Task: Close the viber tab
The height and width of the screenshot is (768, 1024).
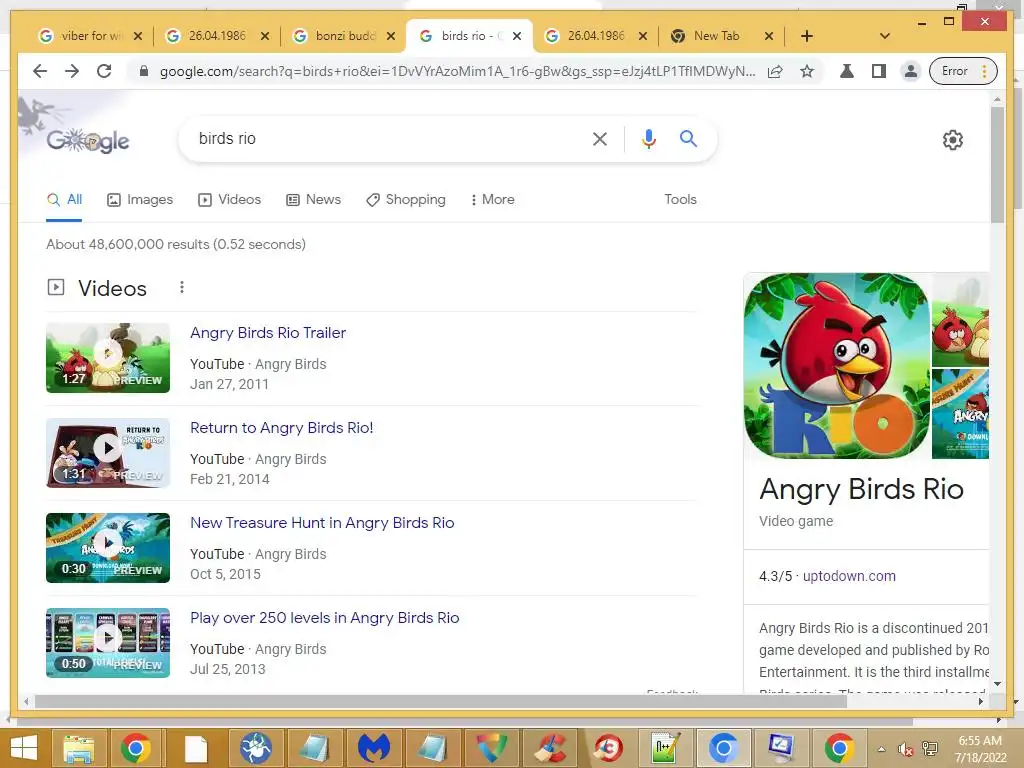Action: point(138,36)
